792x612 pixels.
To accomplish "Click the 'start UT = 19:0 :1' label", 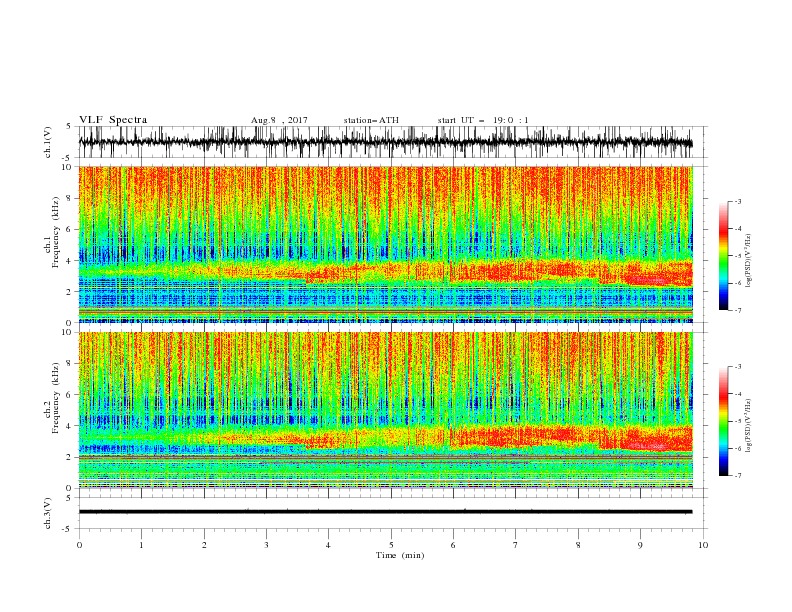I will pyautogui.click(x=483, y=120).
